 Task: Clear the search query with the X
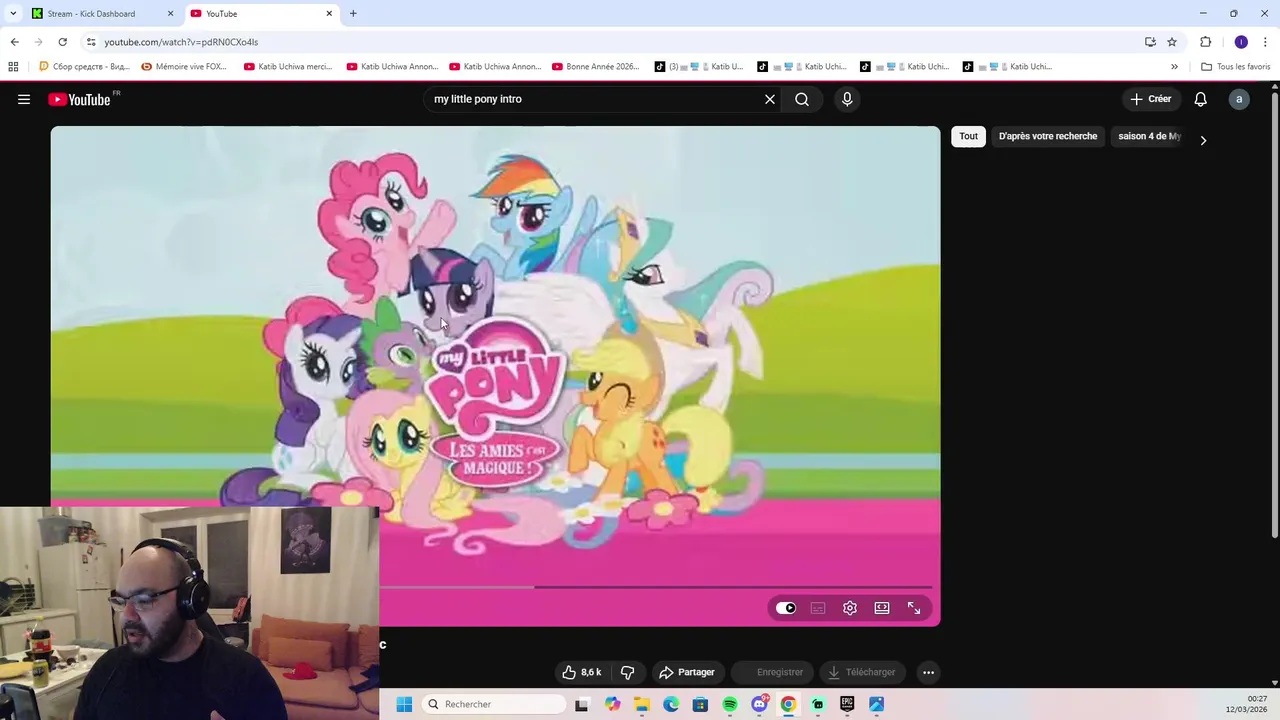(x=770, y=99)
